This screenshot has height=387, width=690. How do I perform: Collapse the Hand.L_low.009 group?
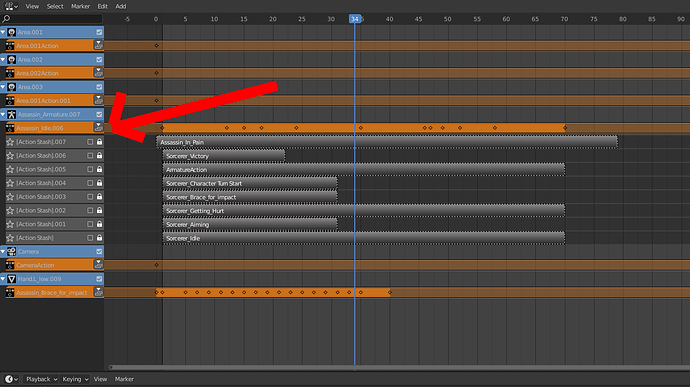click(x=3, y=279)
